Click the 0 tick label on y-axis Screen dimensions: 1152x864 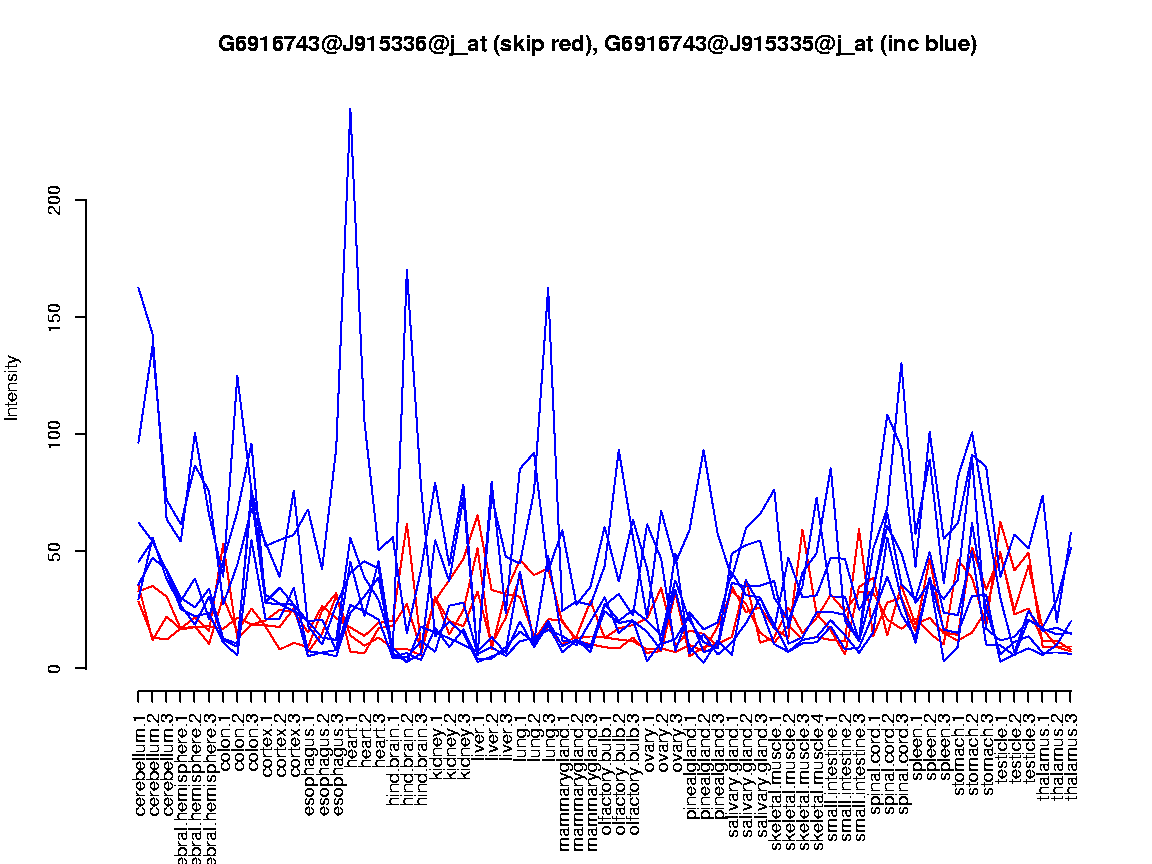coord(56,668)
